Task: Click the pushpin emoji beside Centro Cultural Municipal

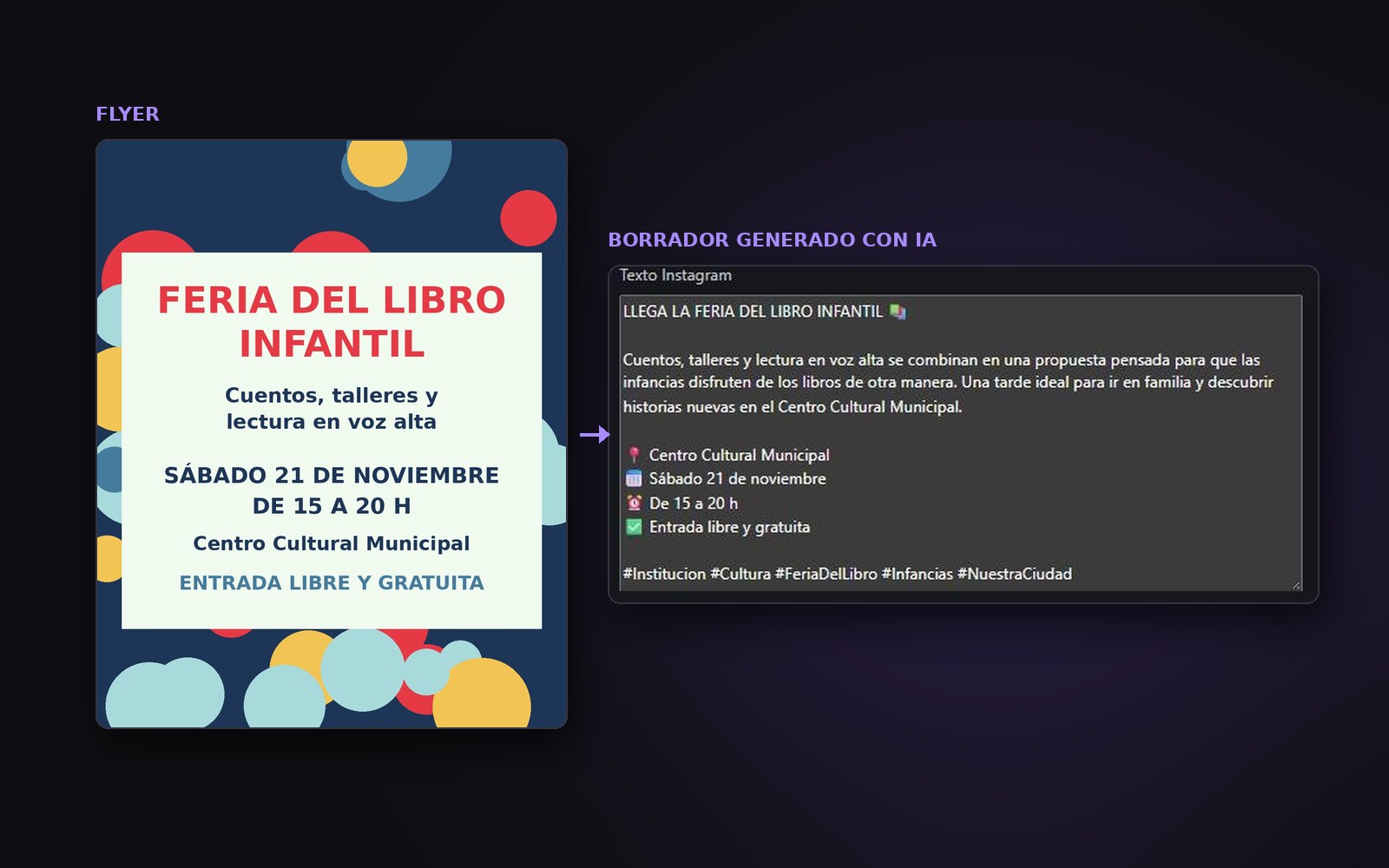Action: pyautogui.click(x=634, y=455)
